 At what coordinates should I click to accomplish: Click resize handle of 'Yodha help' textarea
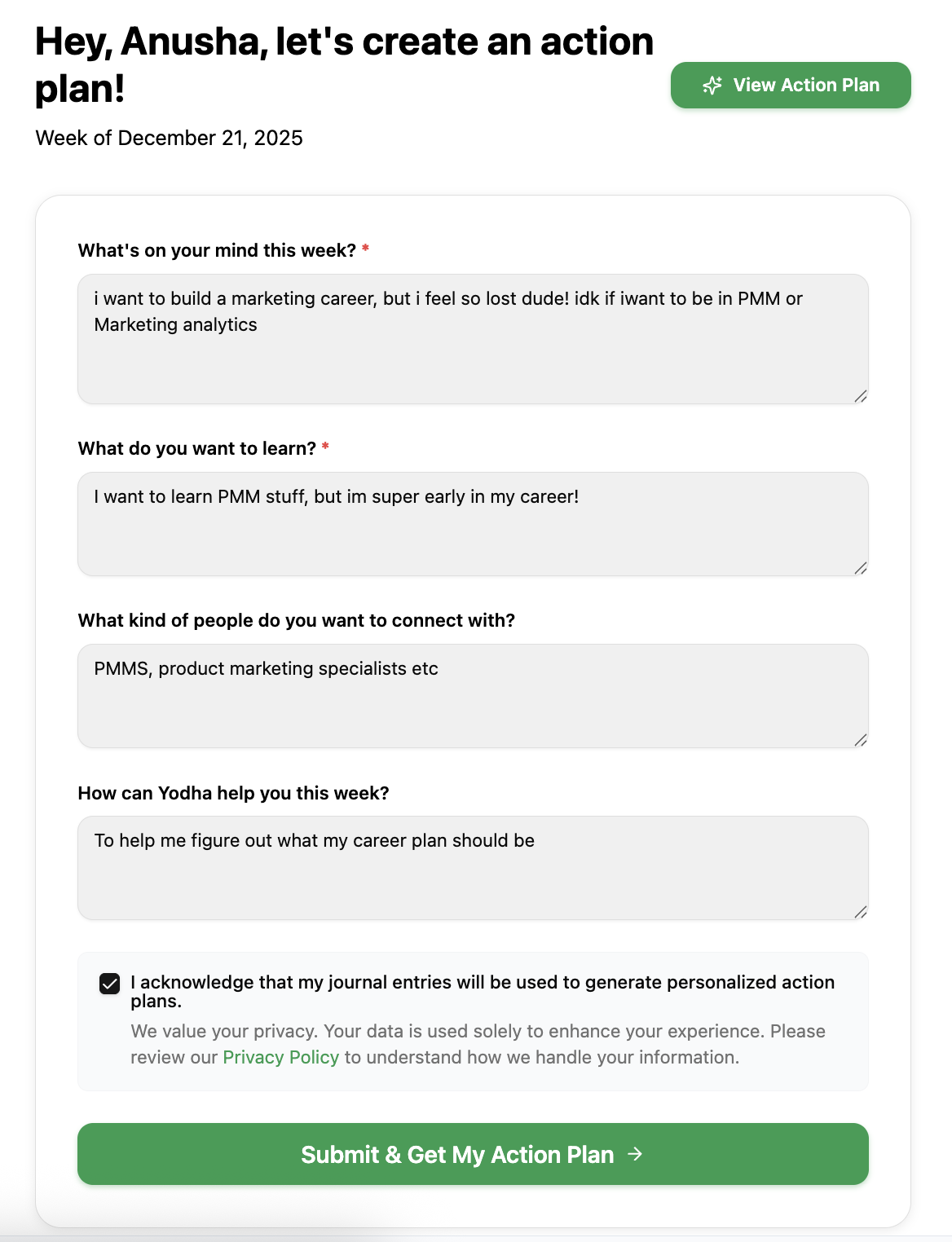click(x=860, y=912)
